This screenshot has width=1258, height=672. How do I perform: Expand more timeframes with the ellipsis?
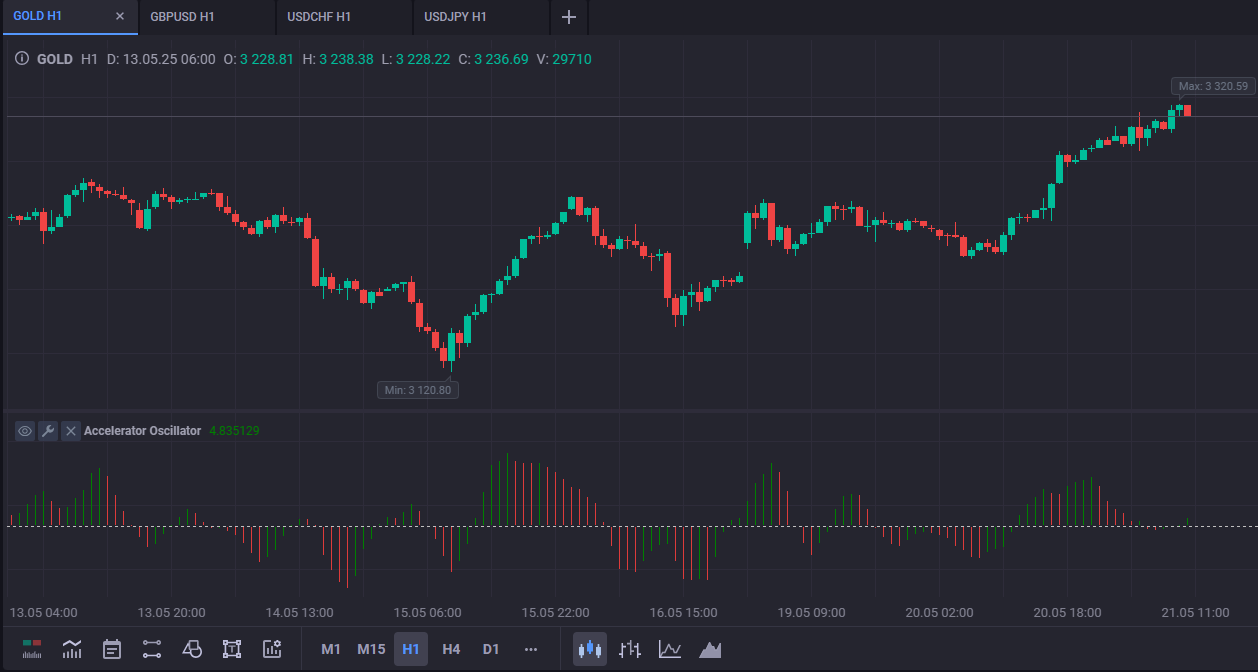531,649
